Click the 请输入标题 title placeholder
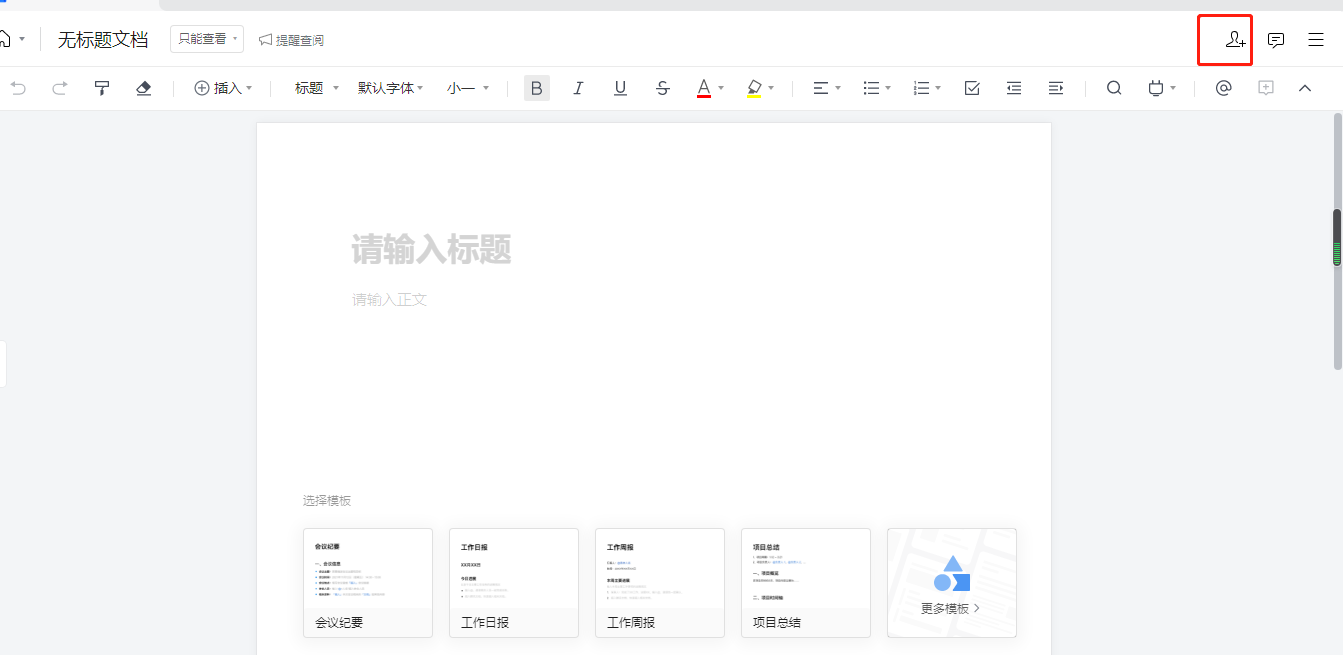 point(431,249)
